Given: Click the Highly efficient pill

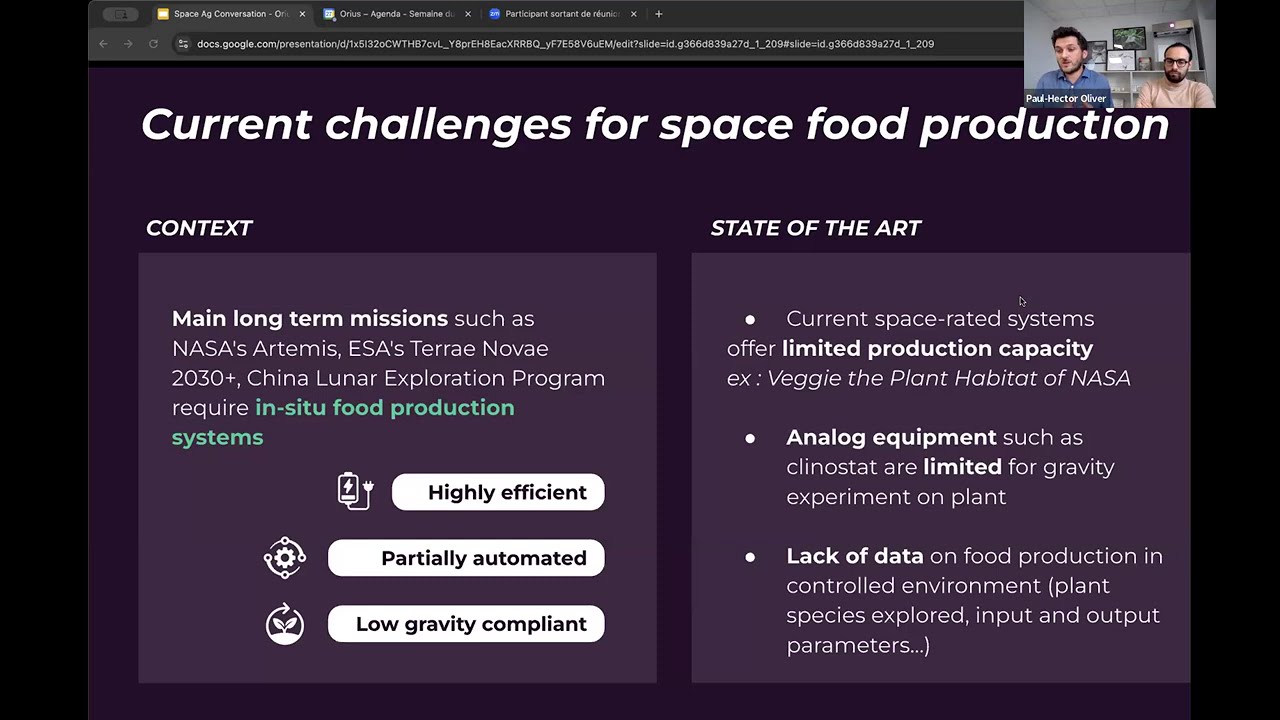Looking at the screenshot, I should 498,492.
